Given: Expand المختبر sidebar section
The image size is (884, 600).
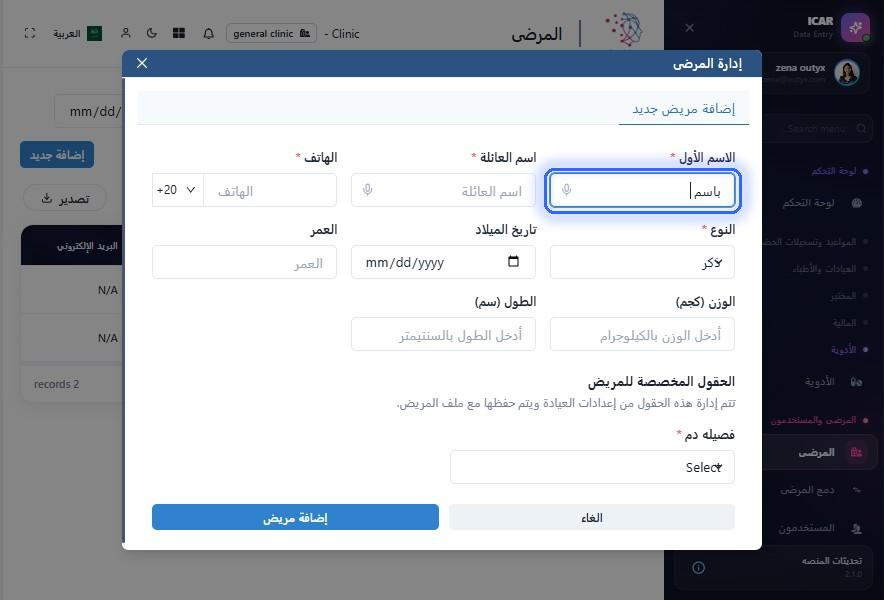Looking at the screenshot, I should [847, 295].
